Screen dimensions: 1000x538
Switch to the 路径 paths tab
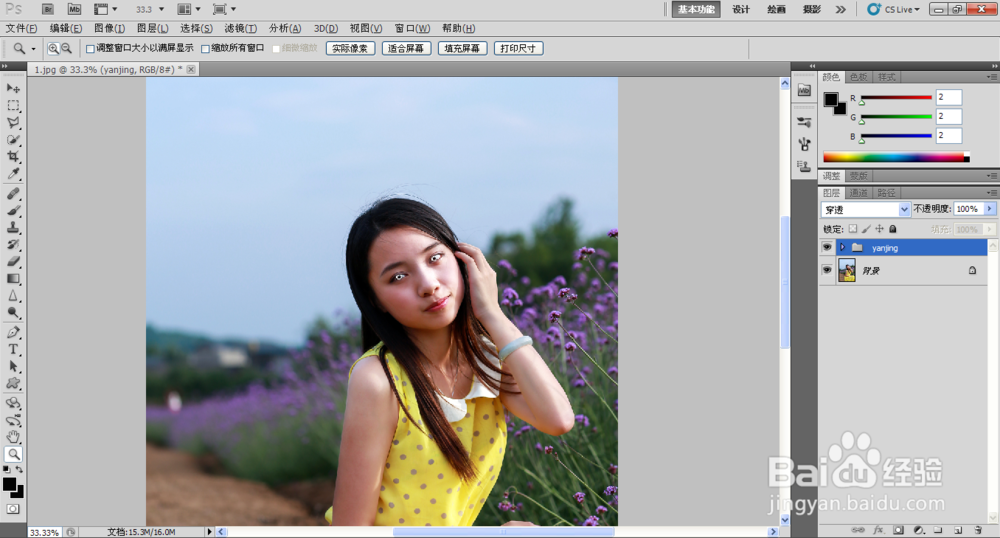click(886, 193)
